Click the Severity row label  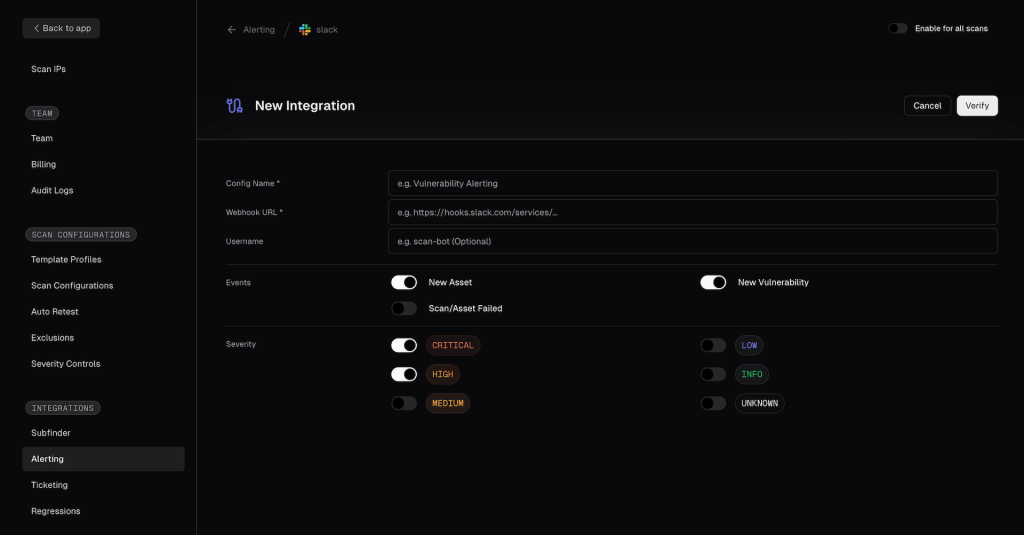[x=240, y=344]
